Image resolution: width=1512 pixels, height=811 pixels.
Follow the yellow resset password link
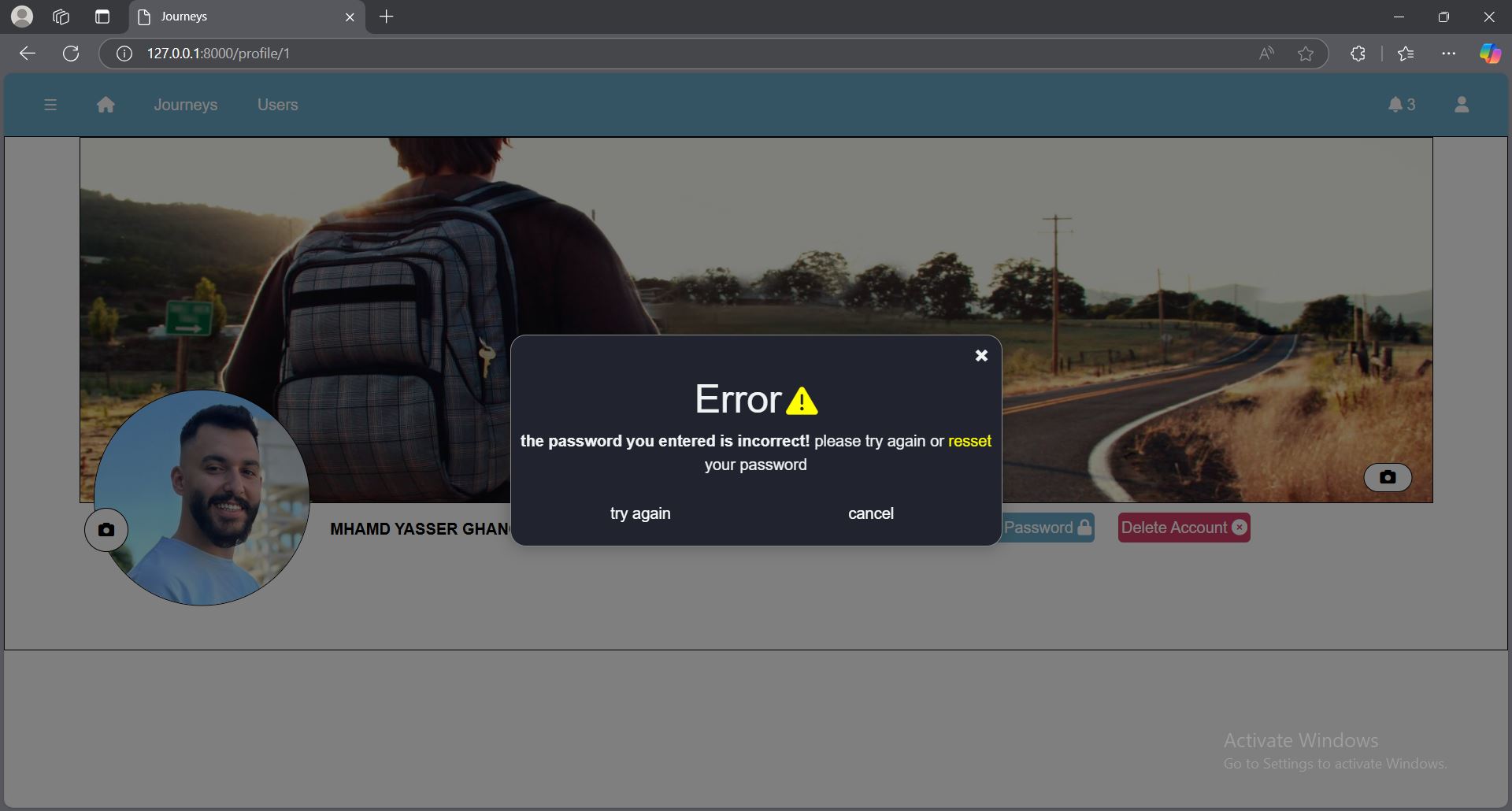tap(969, 441)
